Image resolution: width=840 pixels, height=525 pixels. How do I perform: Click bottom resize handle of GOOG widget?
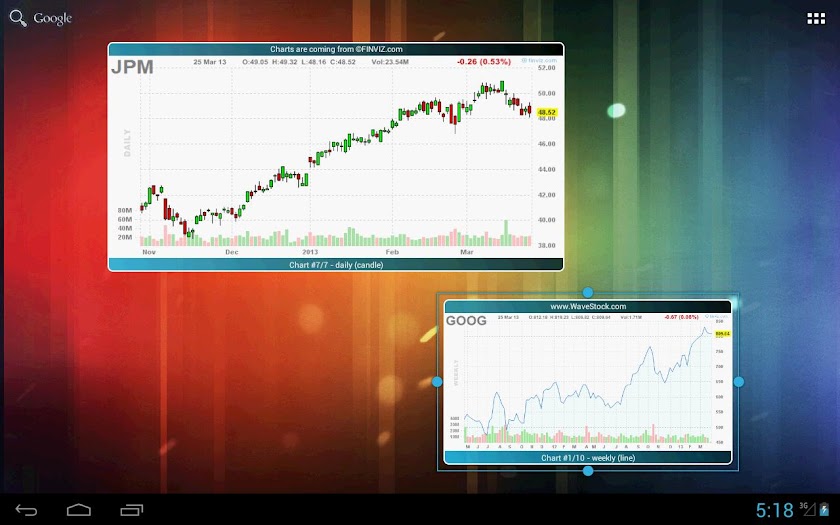[x=588, y=471]
